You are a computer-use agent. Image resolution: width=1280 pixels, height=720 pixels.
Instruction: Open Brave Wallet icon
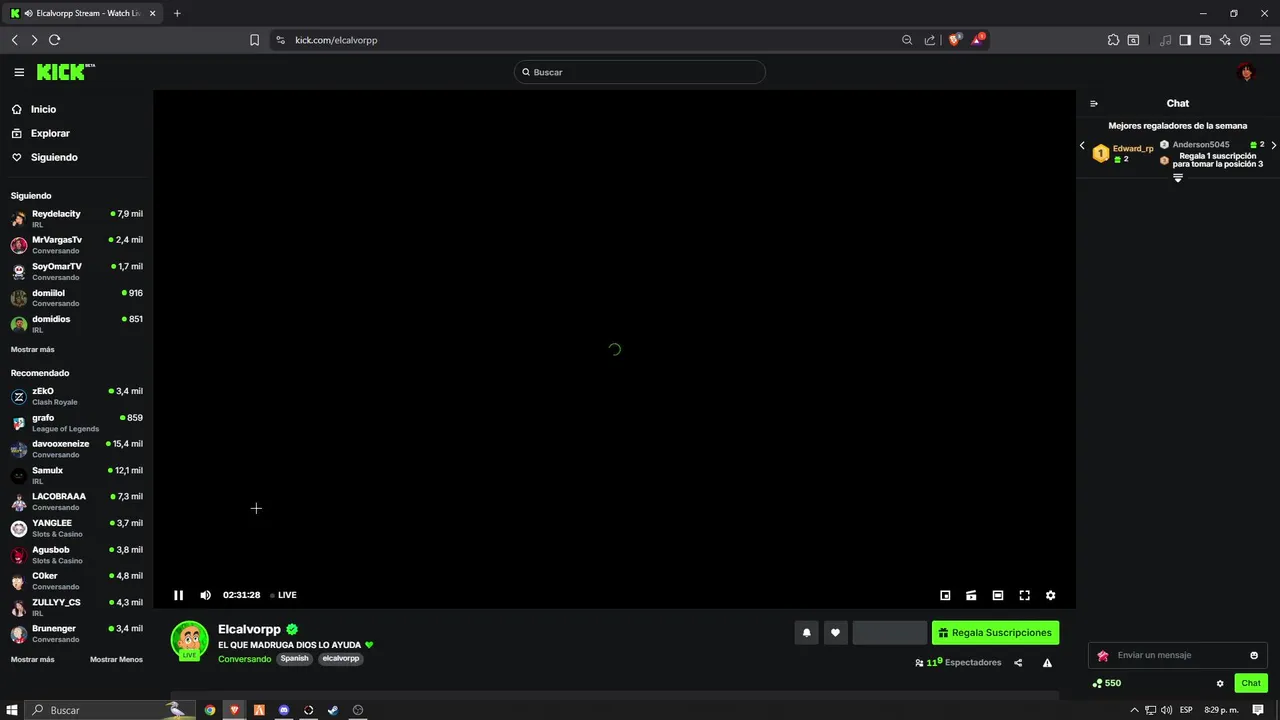tap(1205, 40)
